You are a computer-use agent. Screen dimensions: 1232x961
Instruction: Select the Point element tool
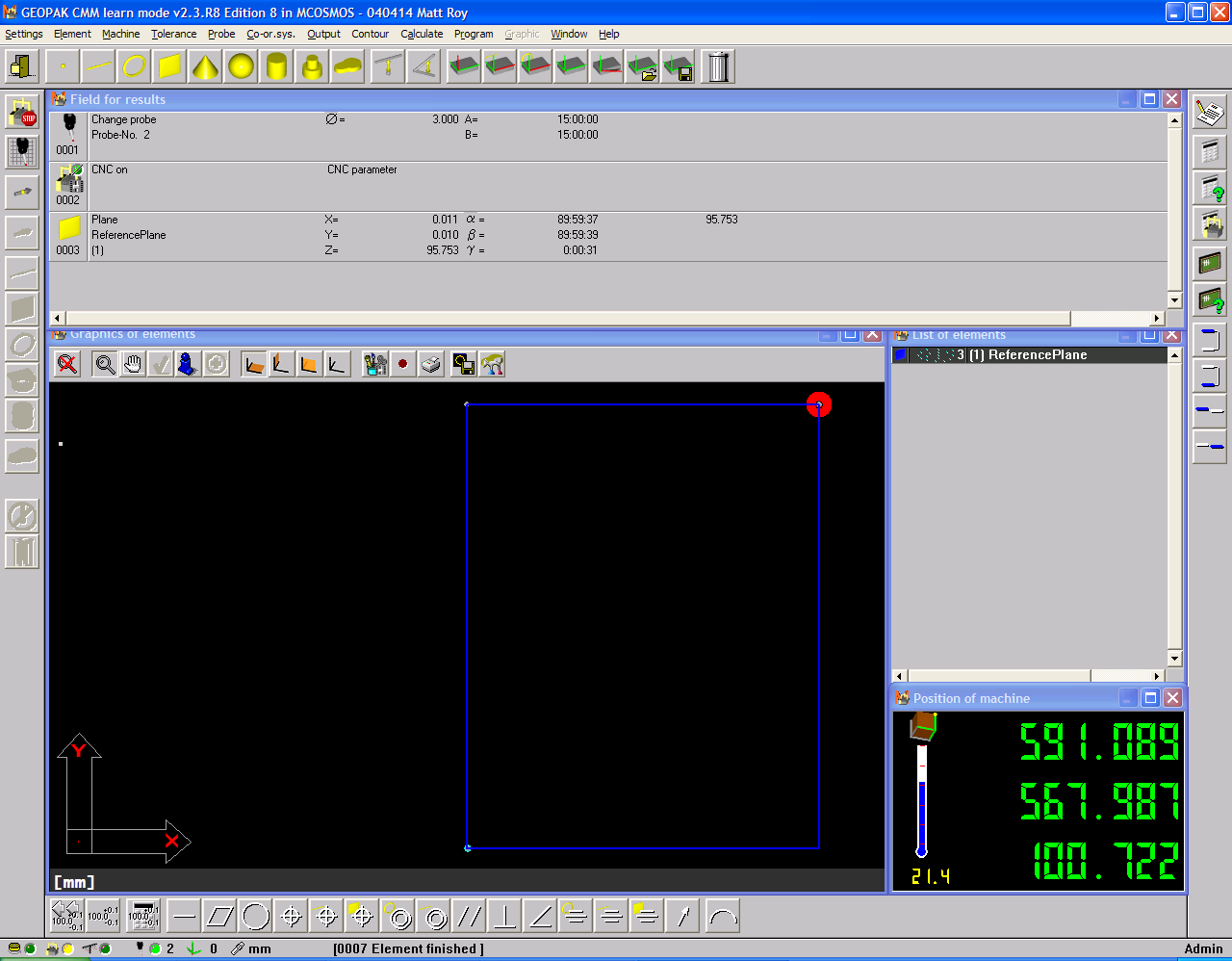pos(63,66)
